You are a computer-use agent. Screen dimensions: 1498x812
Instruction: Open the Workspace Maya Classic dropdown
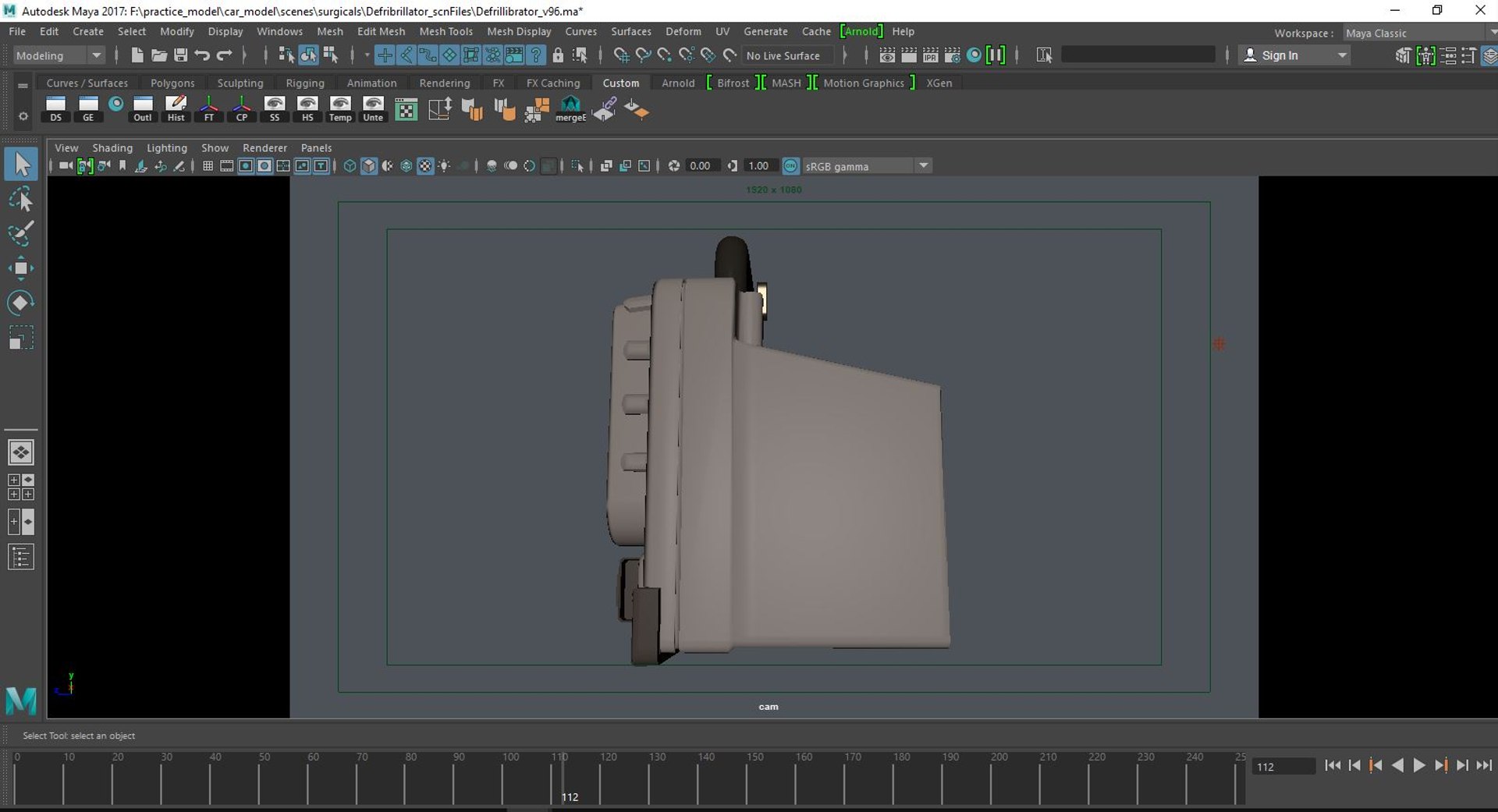pyautogui.click(x=1418, y=34)
